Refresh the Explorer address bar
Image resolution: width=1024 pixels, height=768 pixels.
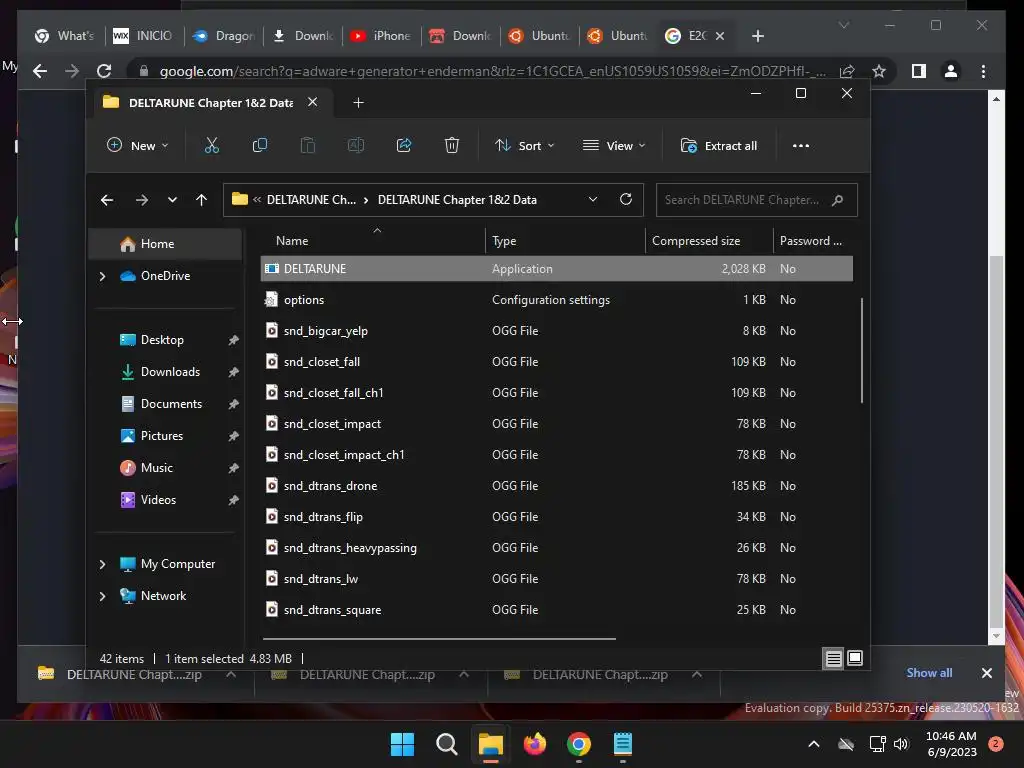(626, 199)
